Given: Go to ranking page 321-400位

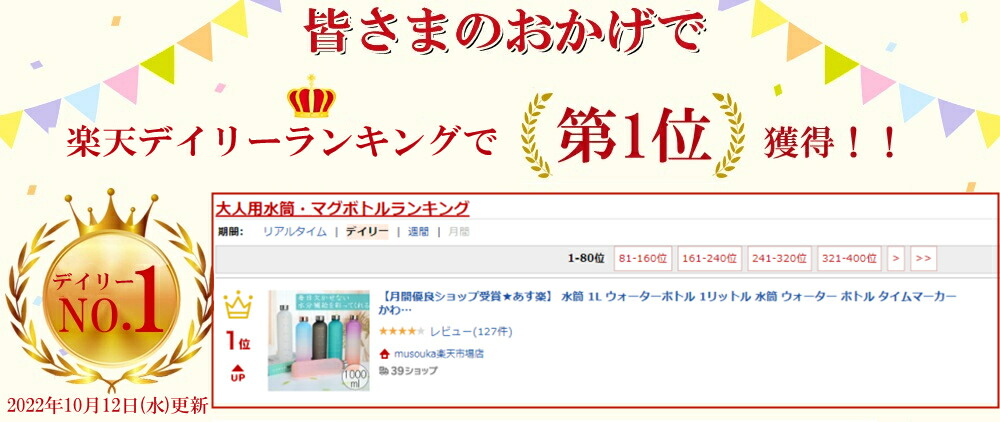Looking at the screenshot, I should point(849,259).
